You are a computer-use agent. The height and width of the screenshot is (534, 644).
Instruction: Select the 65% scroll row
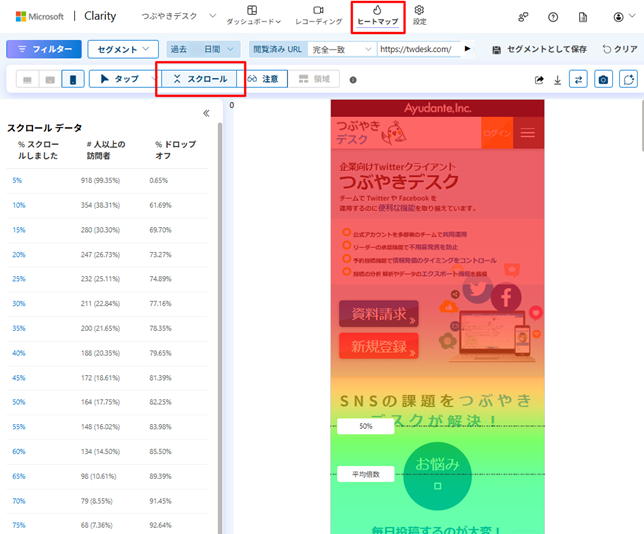(107, 476)
